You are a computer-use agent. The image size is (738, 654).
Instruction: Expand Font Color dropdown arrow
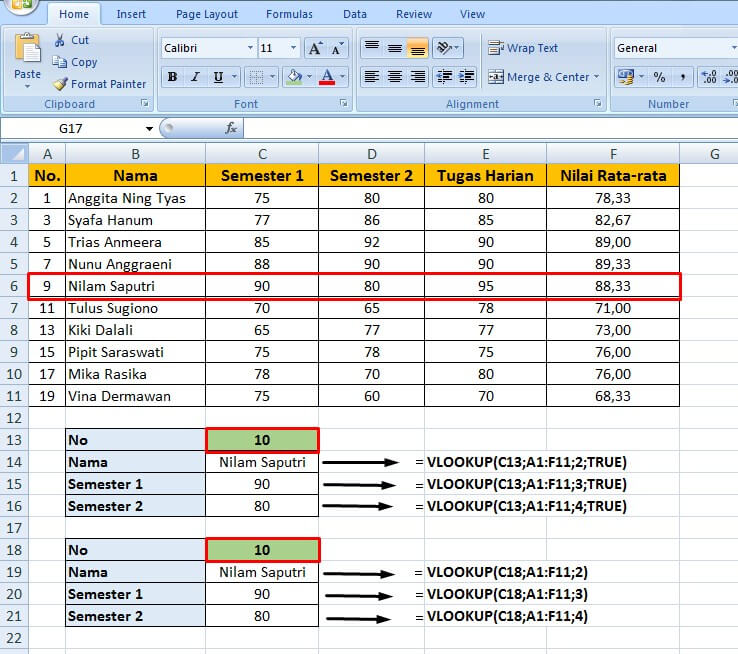342,77
